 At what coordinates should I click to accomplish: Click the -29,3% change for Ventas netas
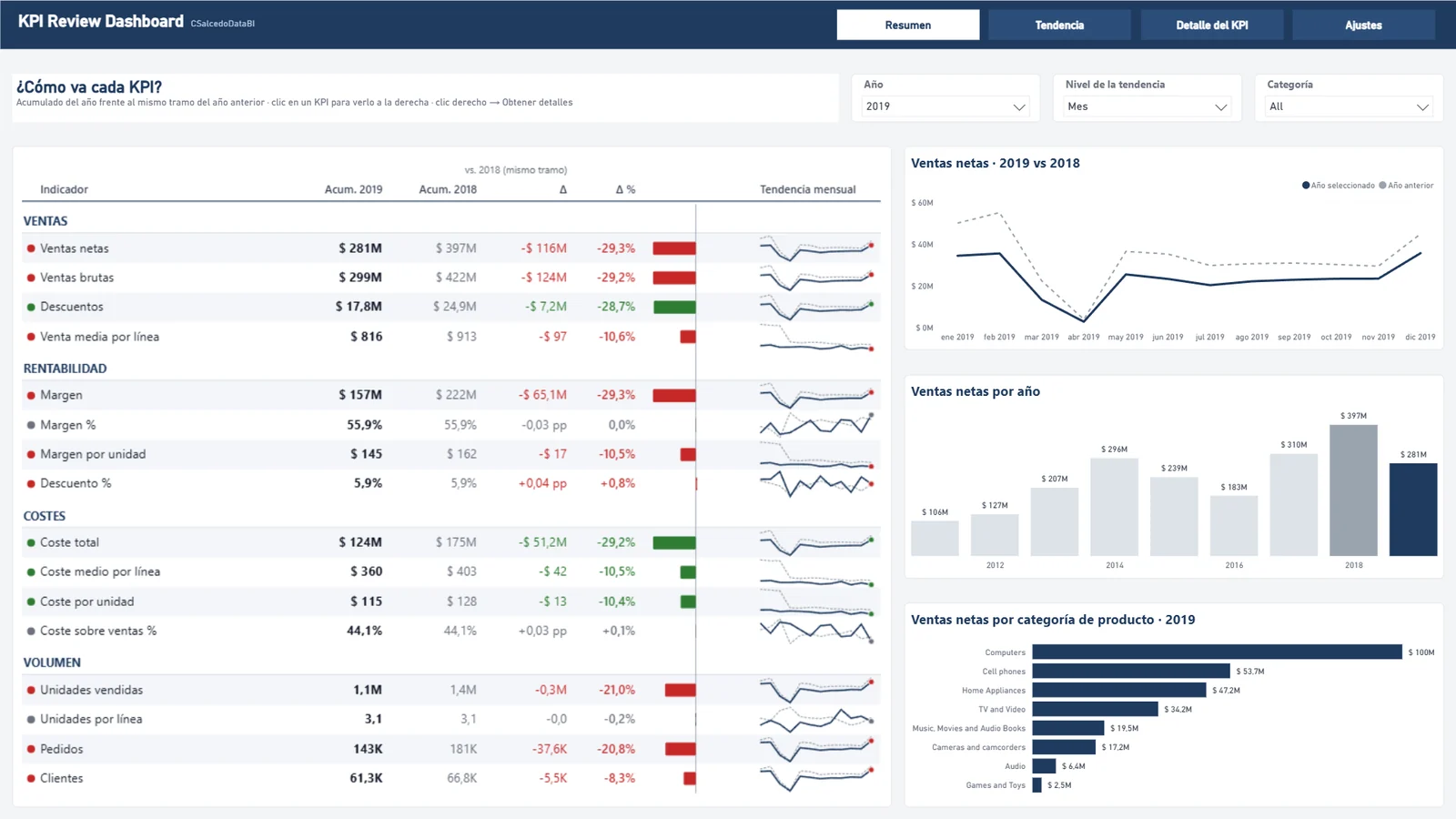coord(616,248)
